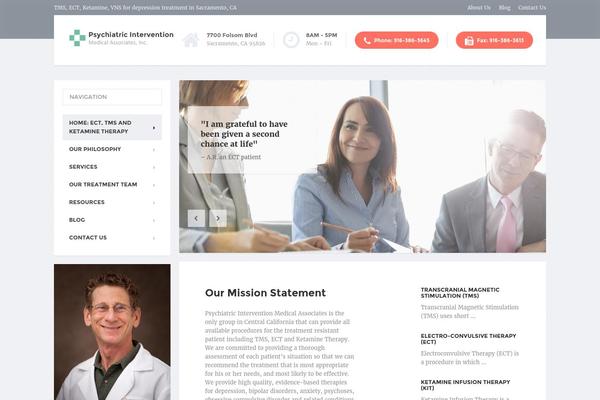Expand arrow beside Our Treatment Team
The width and height of the screenshot is (600, 400).
[x=154, y=185]
